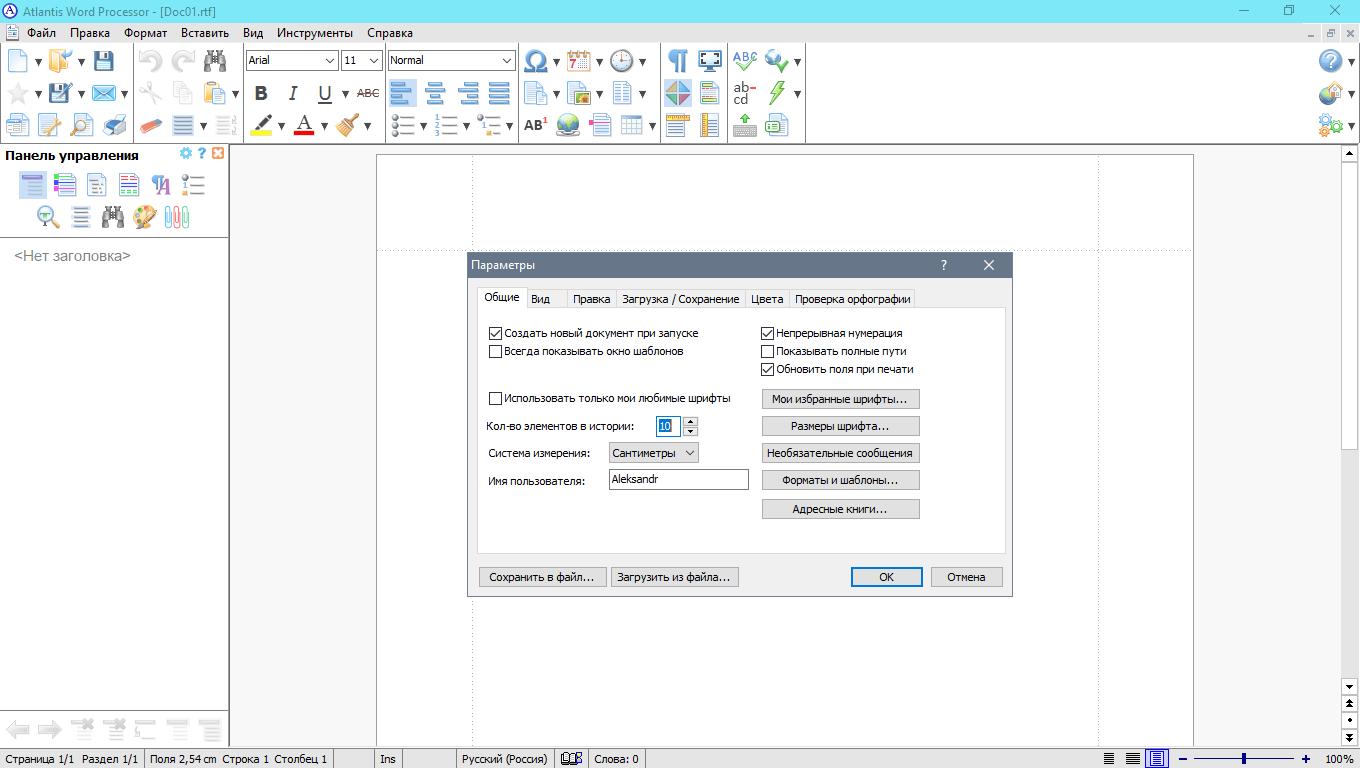
Task: Enable 'Всегда показывать окно шаблонов' checkbox
Action: pyautogui.click(x=495, y=352)
